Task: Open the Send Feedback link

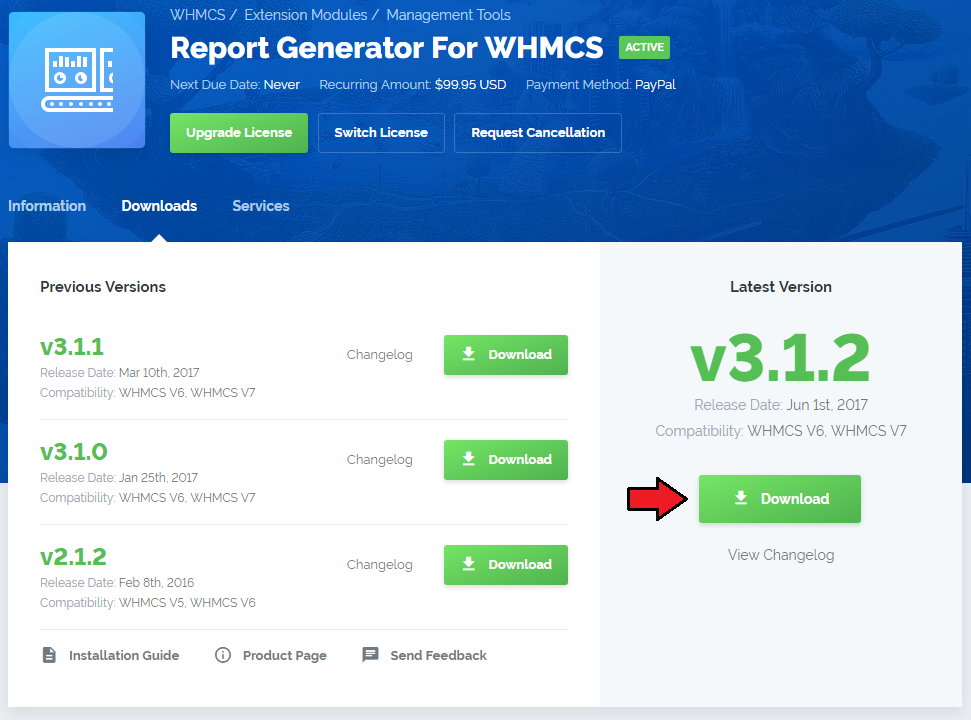Action: coord(438,656)
